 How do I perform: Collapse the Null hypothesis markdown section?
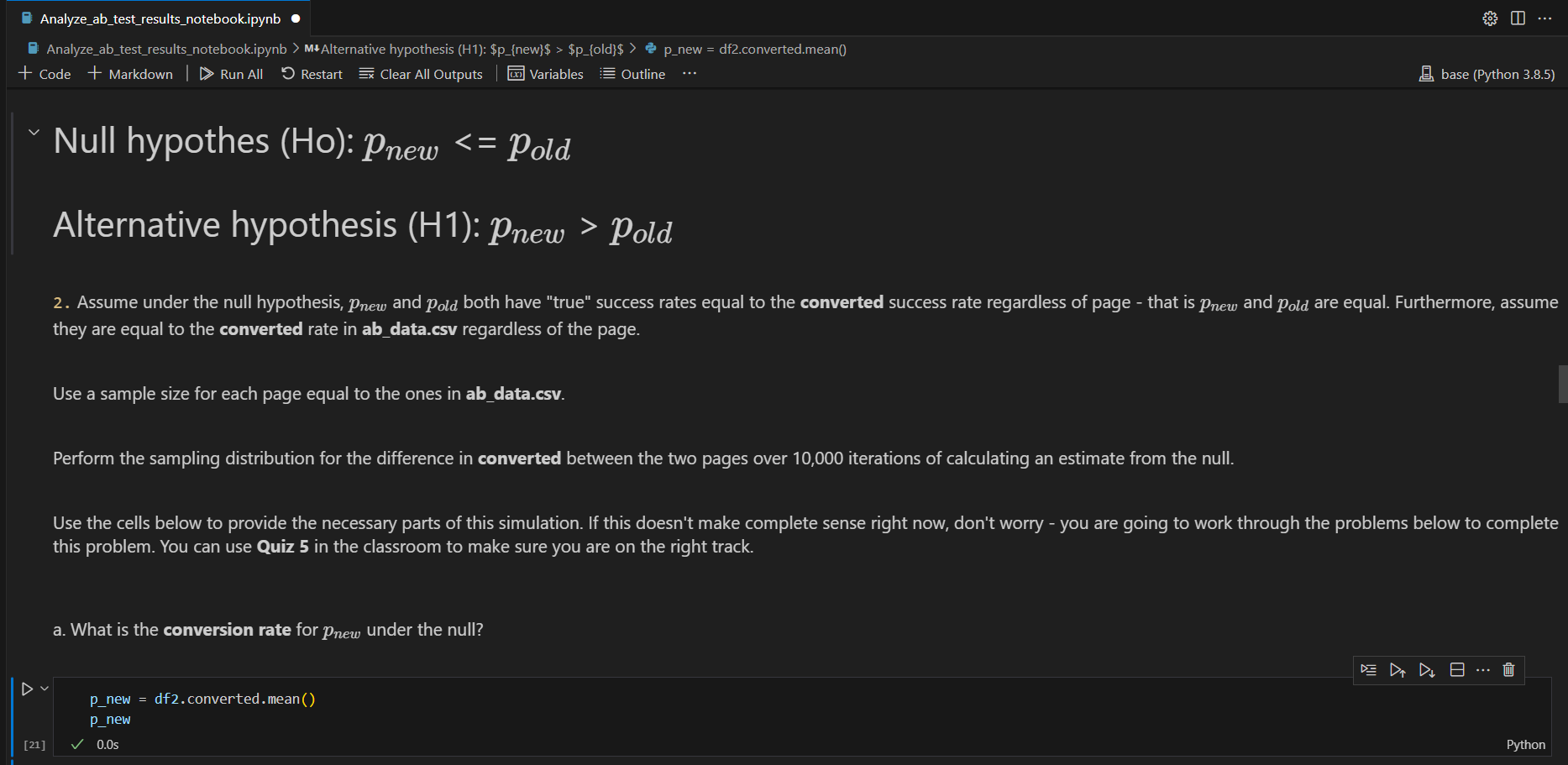(x=34, y=133)
